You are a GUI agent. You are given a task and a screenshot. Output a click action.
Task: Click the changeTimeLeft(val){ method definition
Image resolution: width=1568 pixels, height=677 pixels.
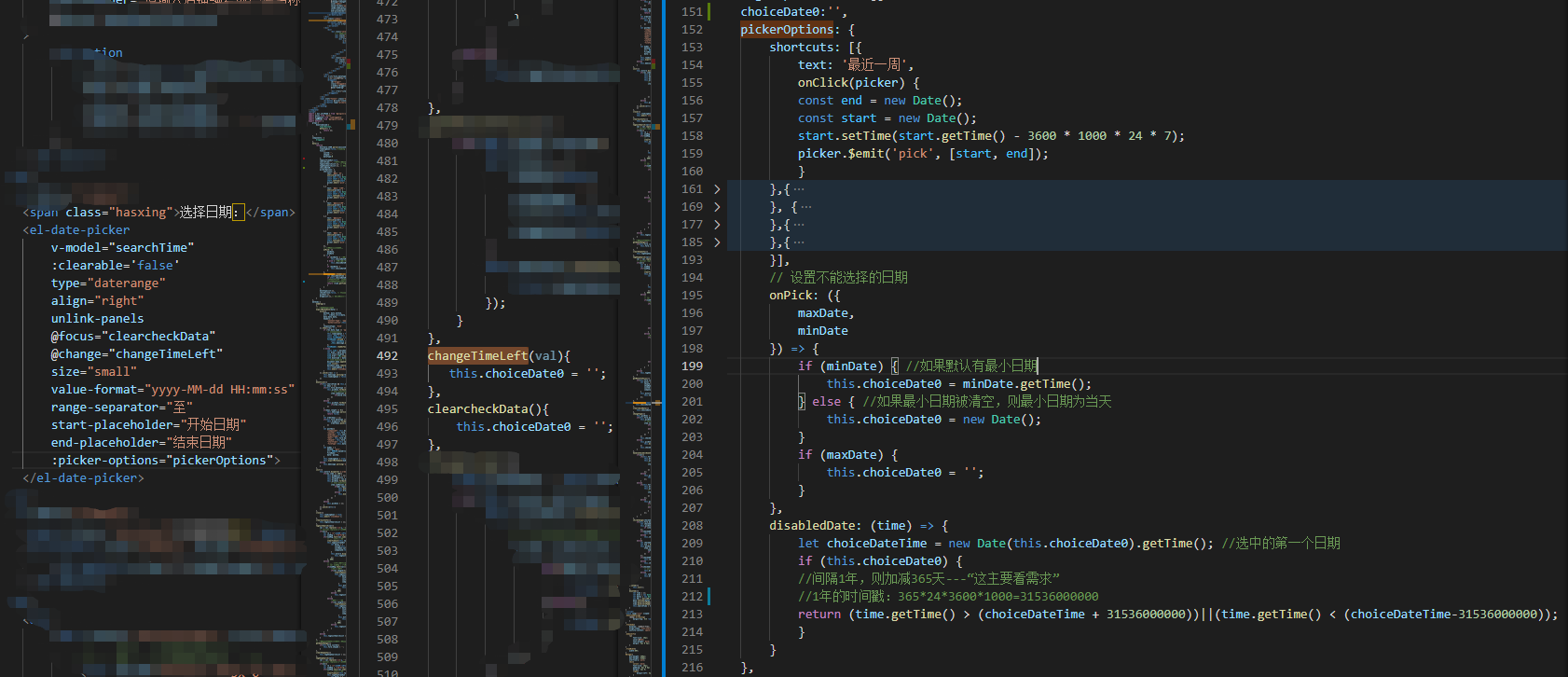click(499, 356)
